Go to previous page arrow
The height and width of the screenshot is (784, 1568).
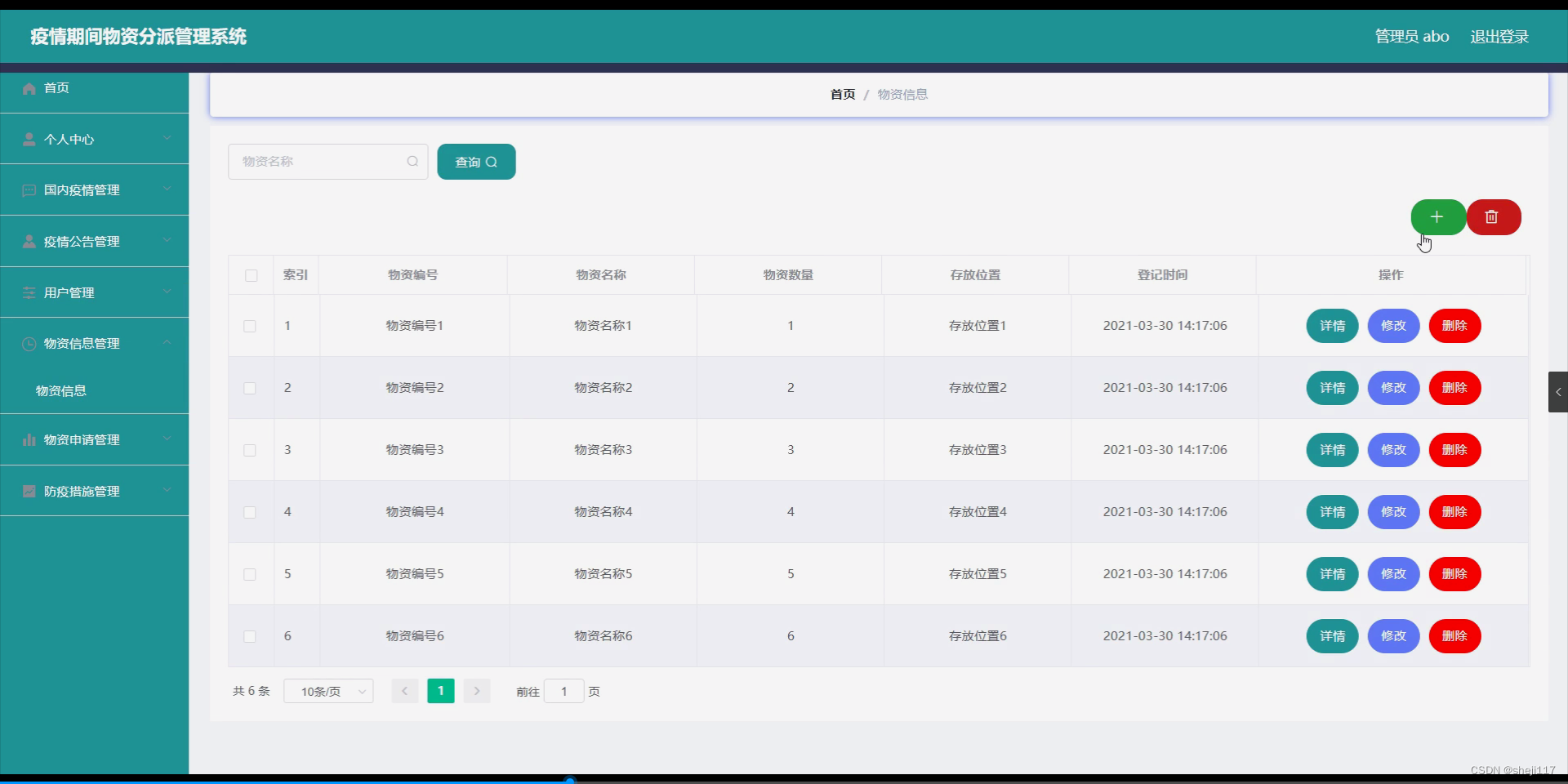click(x=404, y=691)
